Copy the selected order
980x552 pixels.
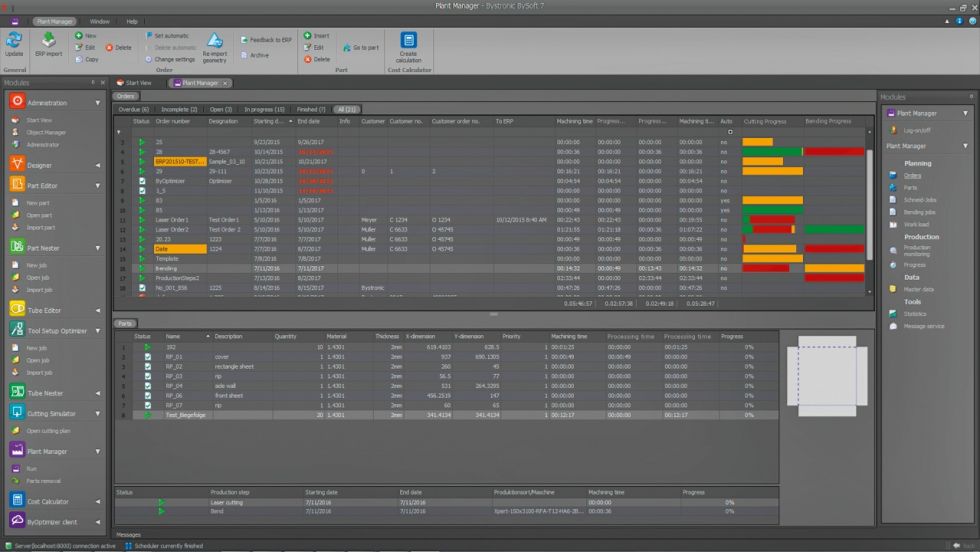pos(87,59)
